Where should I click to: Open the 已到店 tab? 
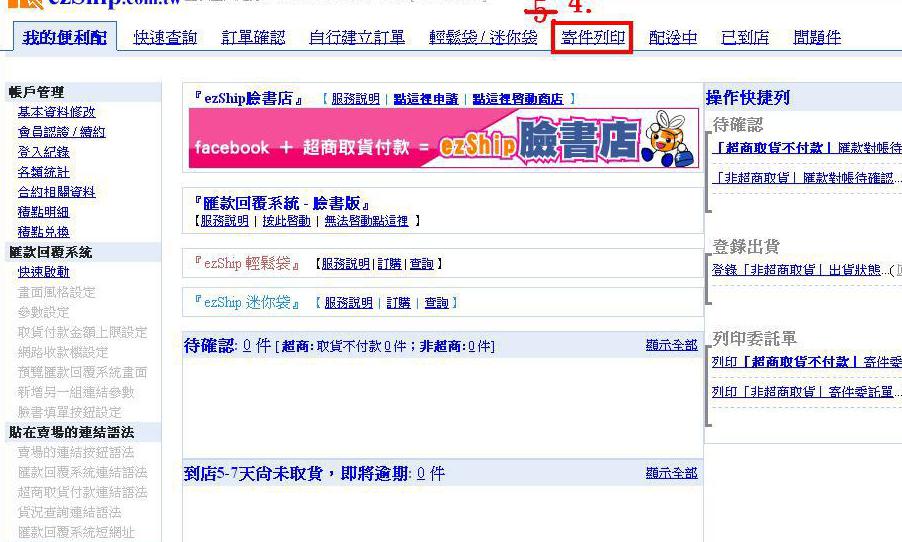click(x=745, y=37)
